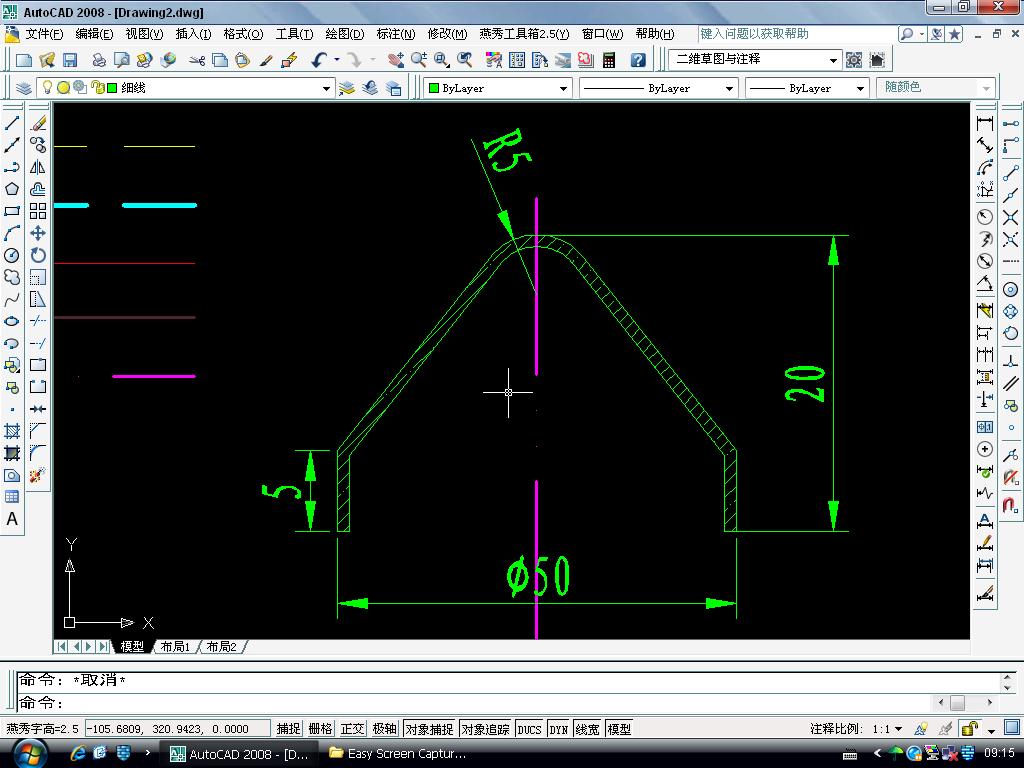Click Easy Screen Capture taskbar button
Image resolution: width=1024 pixels, height=768 pixels.
click(398, 754)
